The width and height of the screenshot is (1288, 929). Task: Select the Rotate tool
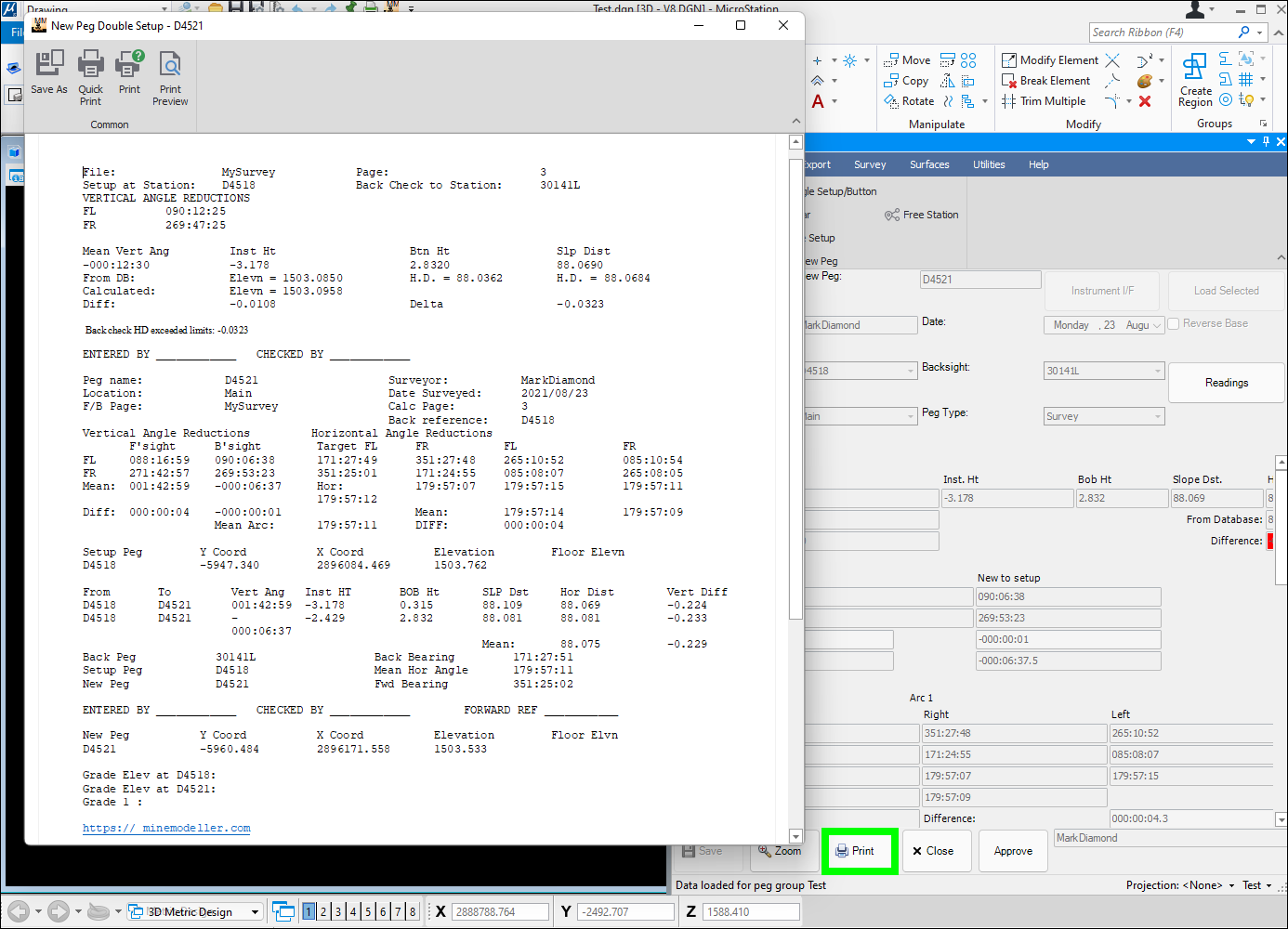[909, 101]
